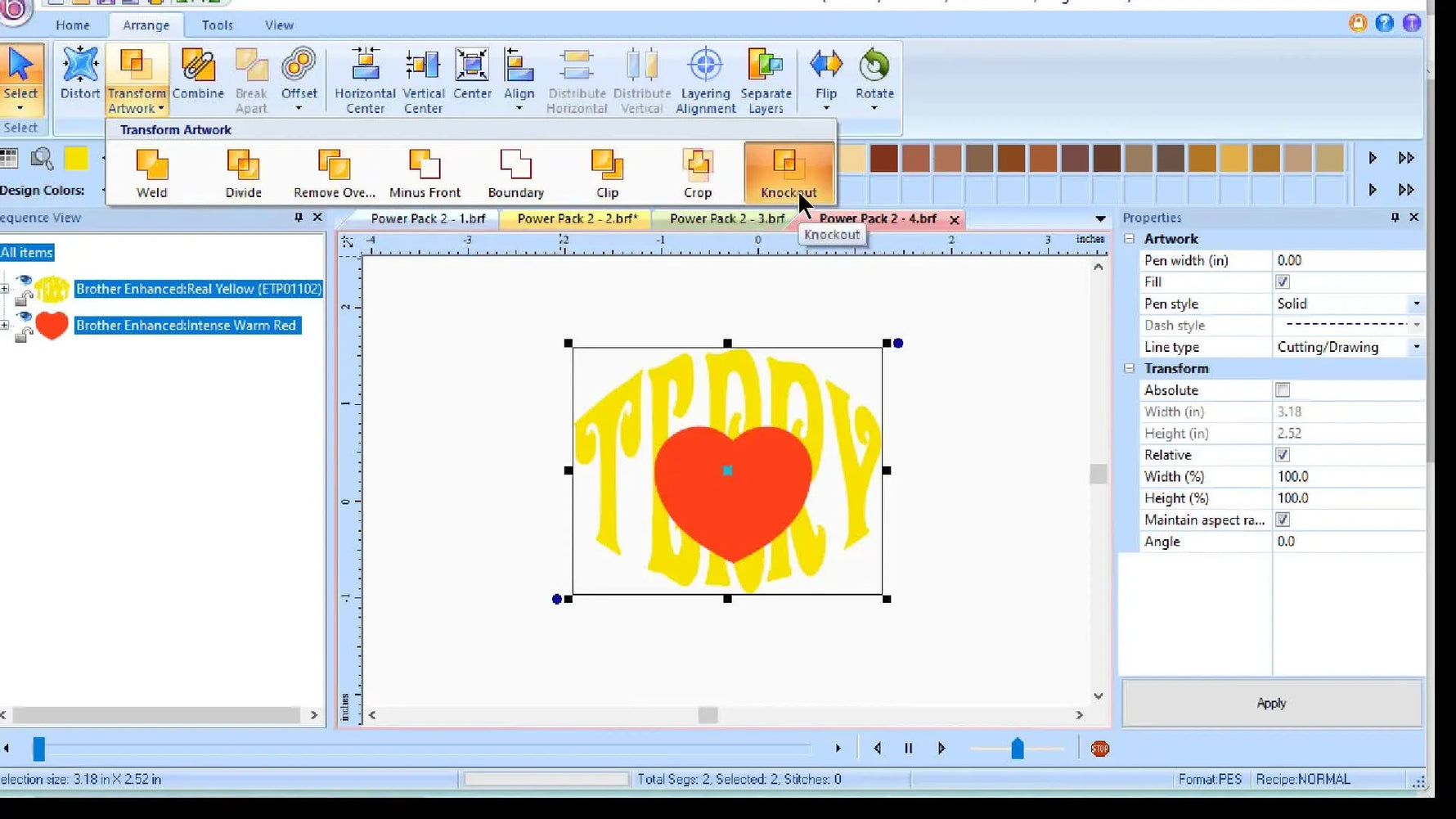Expand Intense Warm Red tree item
The image size is (1456, 819).
pyautogui.click(x=5, y=326)
